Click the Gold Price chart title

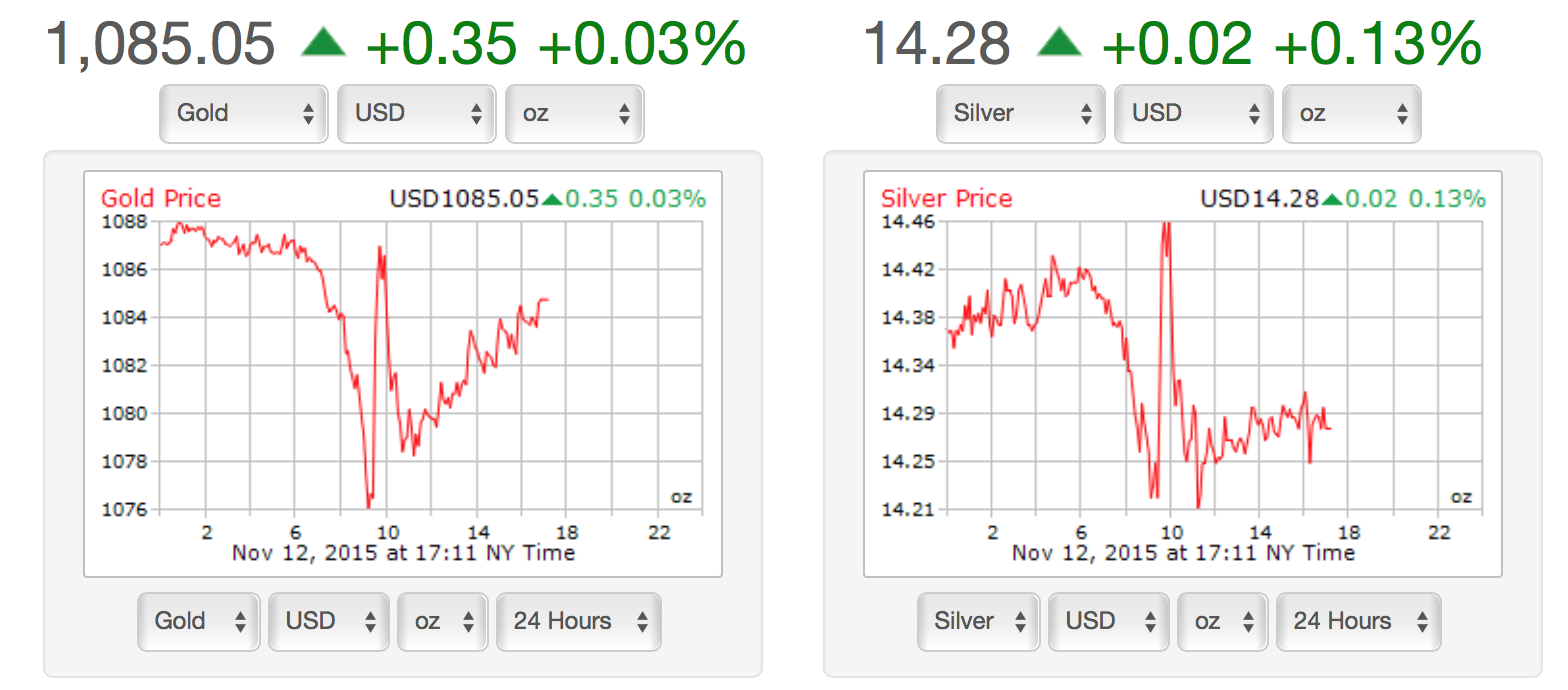coord(160,198)
